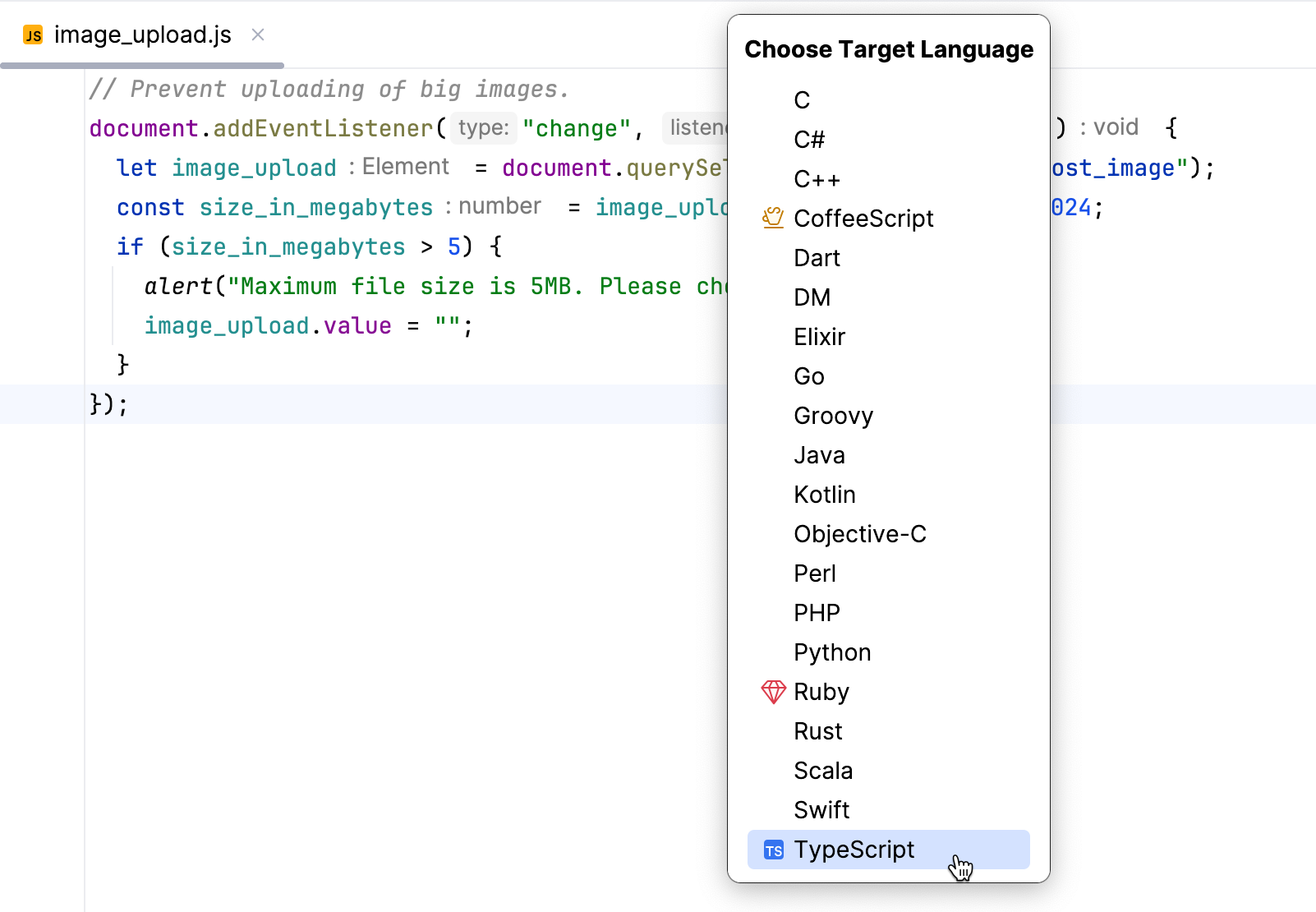Click the image_upload variable declaration

pyautogui.click(x=254, y=168)
